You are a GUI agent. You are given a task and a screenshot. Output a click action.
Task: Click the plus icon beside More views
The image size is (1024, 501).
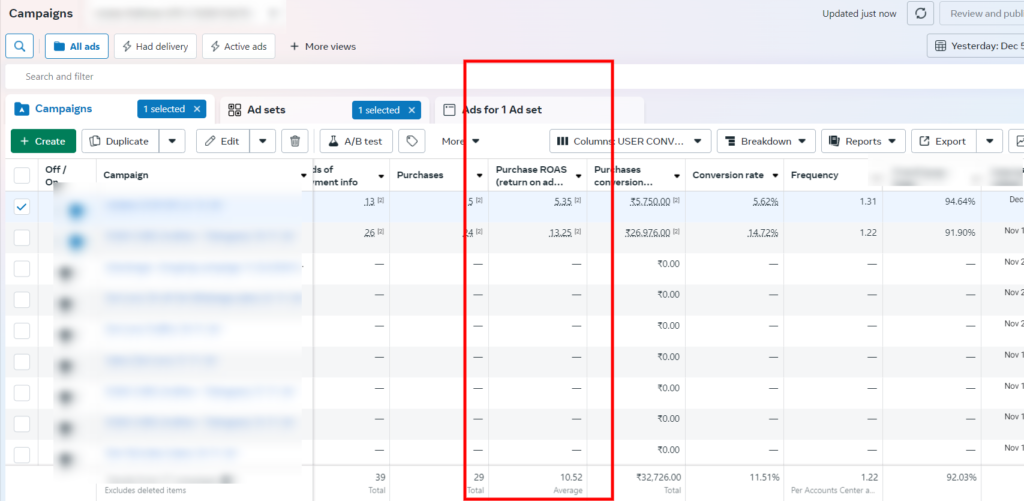coord(294,46)
